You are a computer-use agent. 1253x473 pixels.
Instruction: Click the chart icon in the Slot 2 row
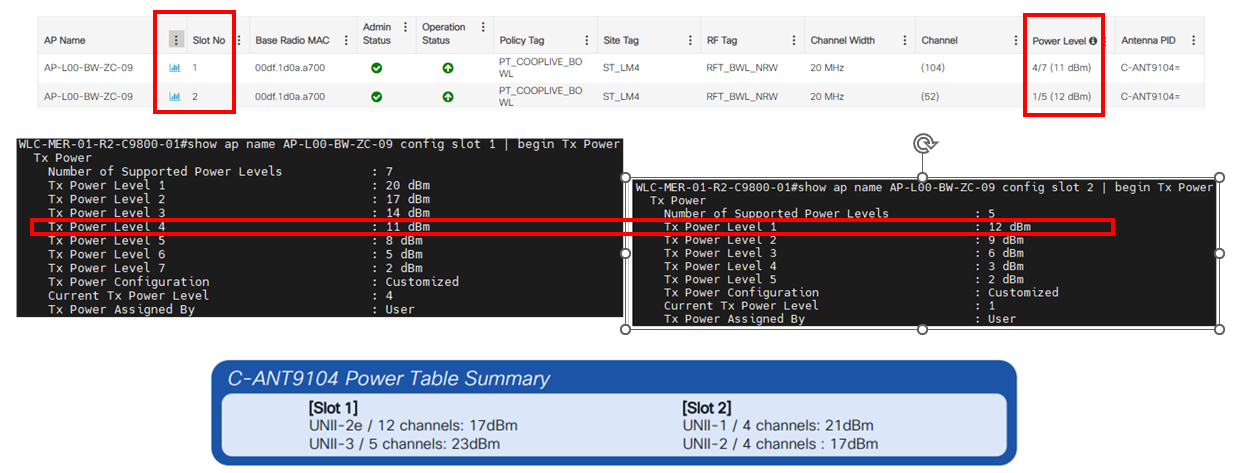[175, 97]
